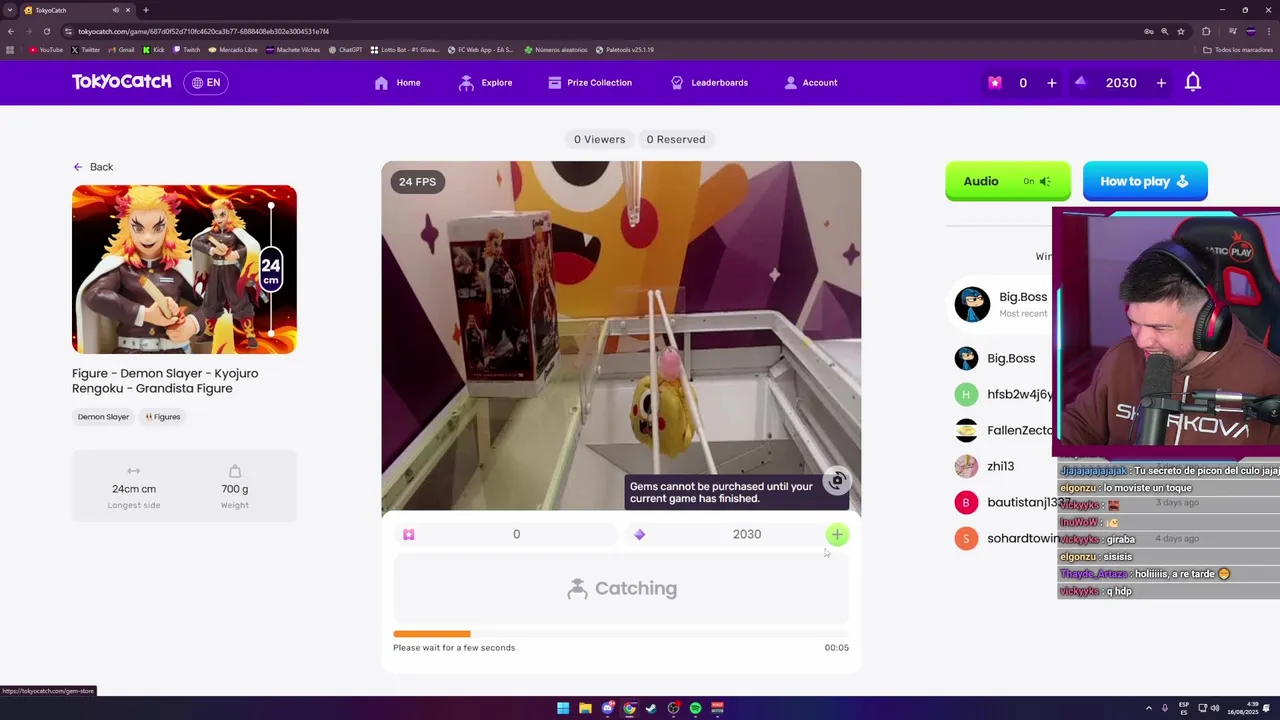Click the Catching button
Image resolution: width=1280 pixels, height=720 pixels.
(x=621, y=589)
